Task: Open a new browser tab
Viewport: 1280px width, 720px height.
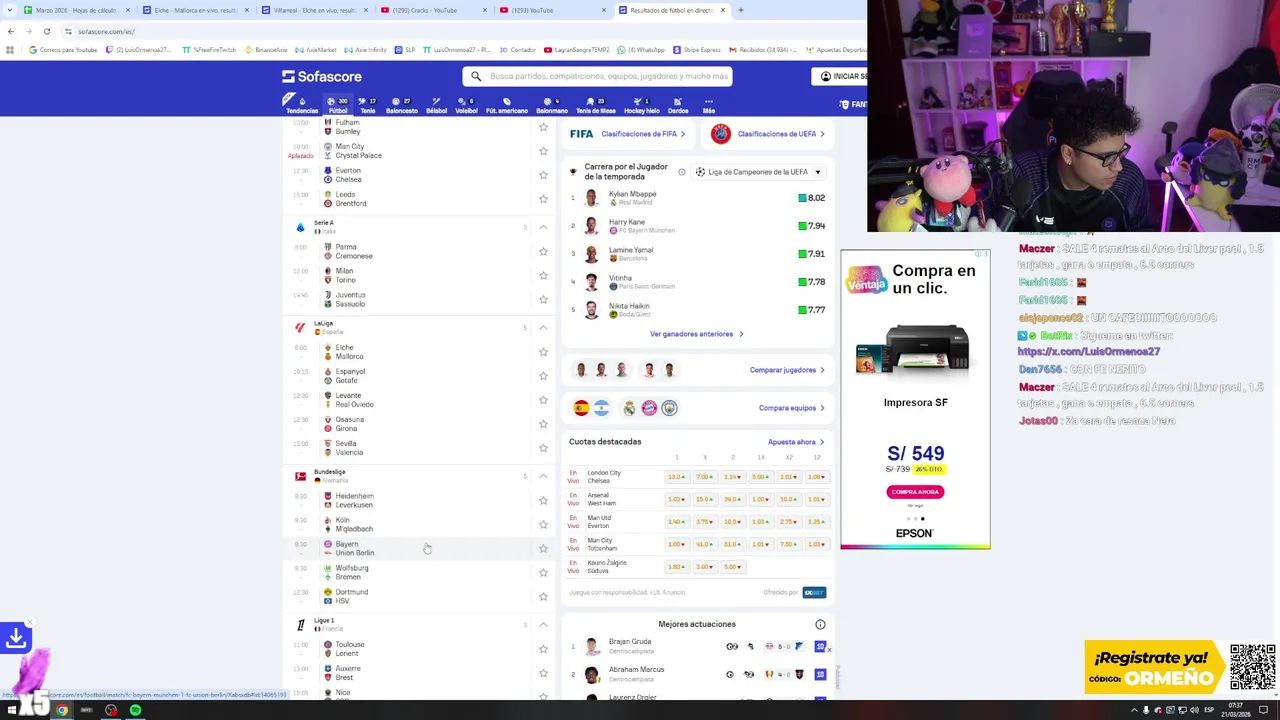Action: coord(740,10)
